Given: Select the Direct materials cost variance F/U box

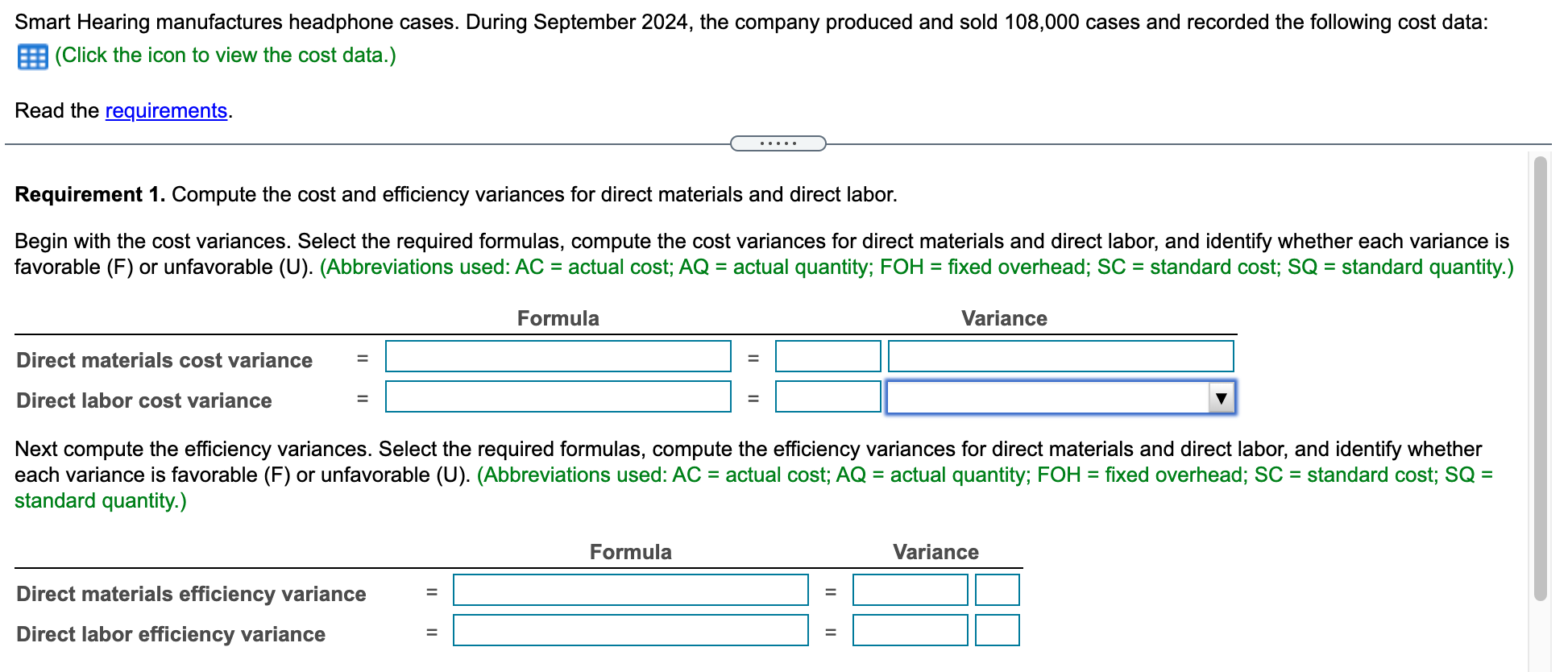Looking at the screenshot, I should (1060, 356).
